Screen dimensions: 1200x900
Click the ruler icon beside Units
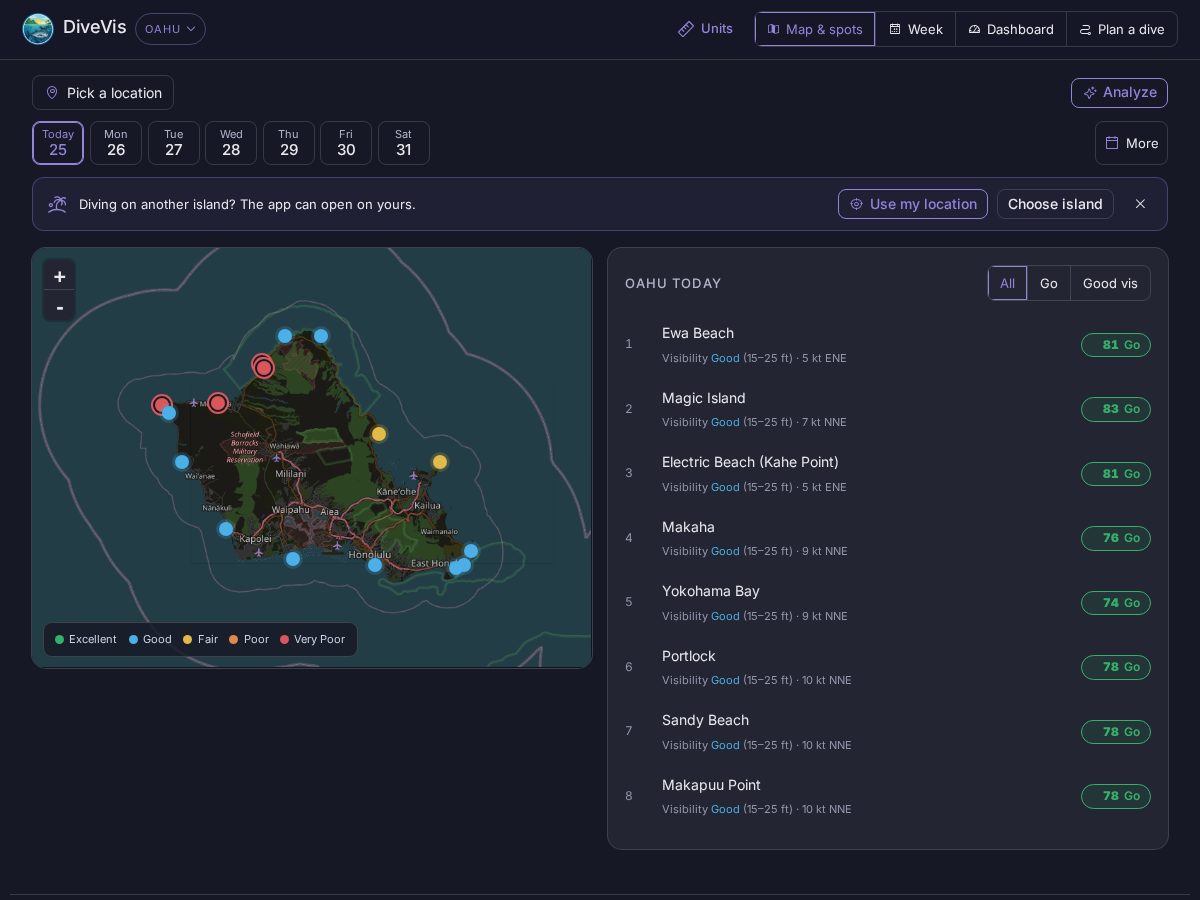(686, 29)
